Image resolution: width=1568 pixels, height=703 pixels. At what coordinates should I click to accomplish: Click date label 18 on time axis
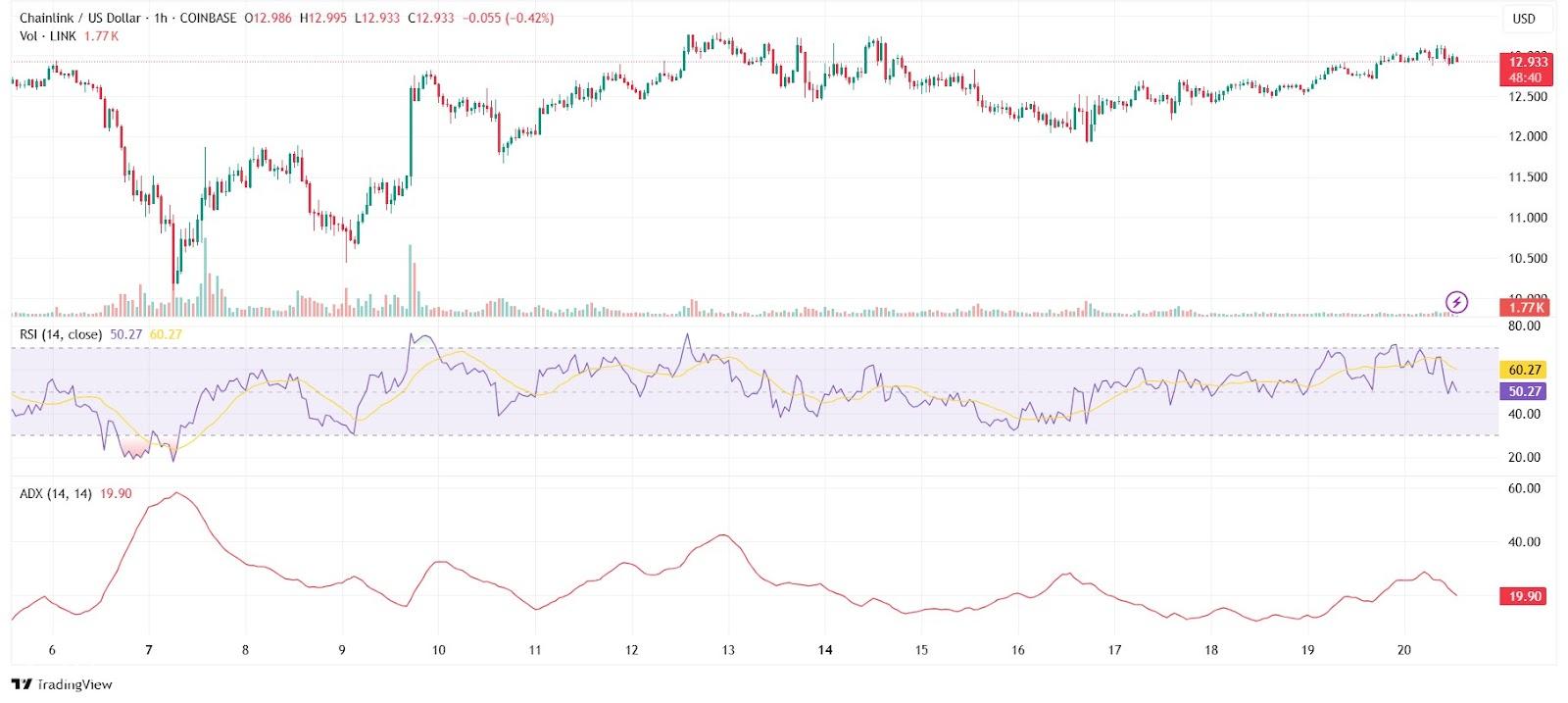tap(1211, 649)
